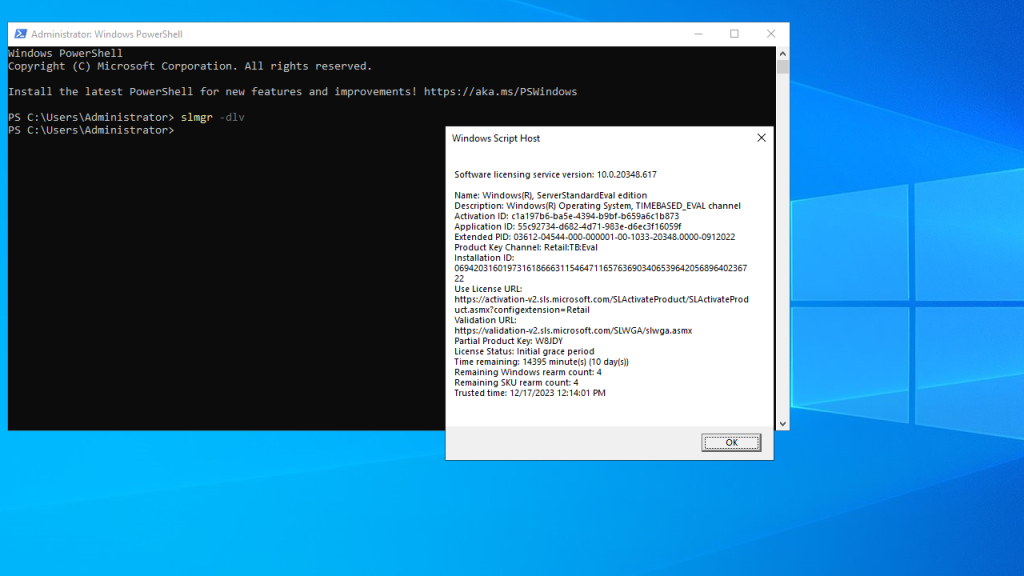Click the 'Use License URL:' label
Image resolution: width=1024 pixels, height=576 pixels.
pyautogui.click(x=488, y=289)
